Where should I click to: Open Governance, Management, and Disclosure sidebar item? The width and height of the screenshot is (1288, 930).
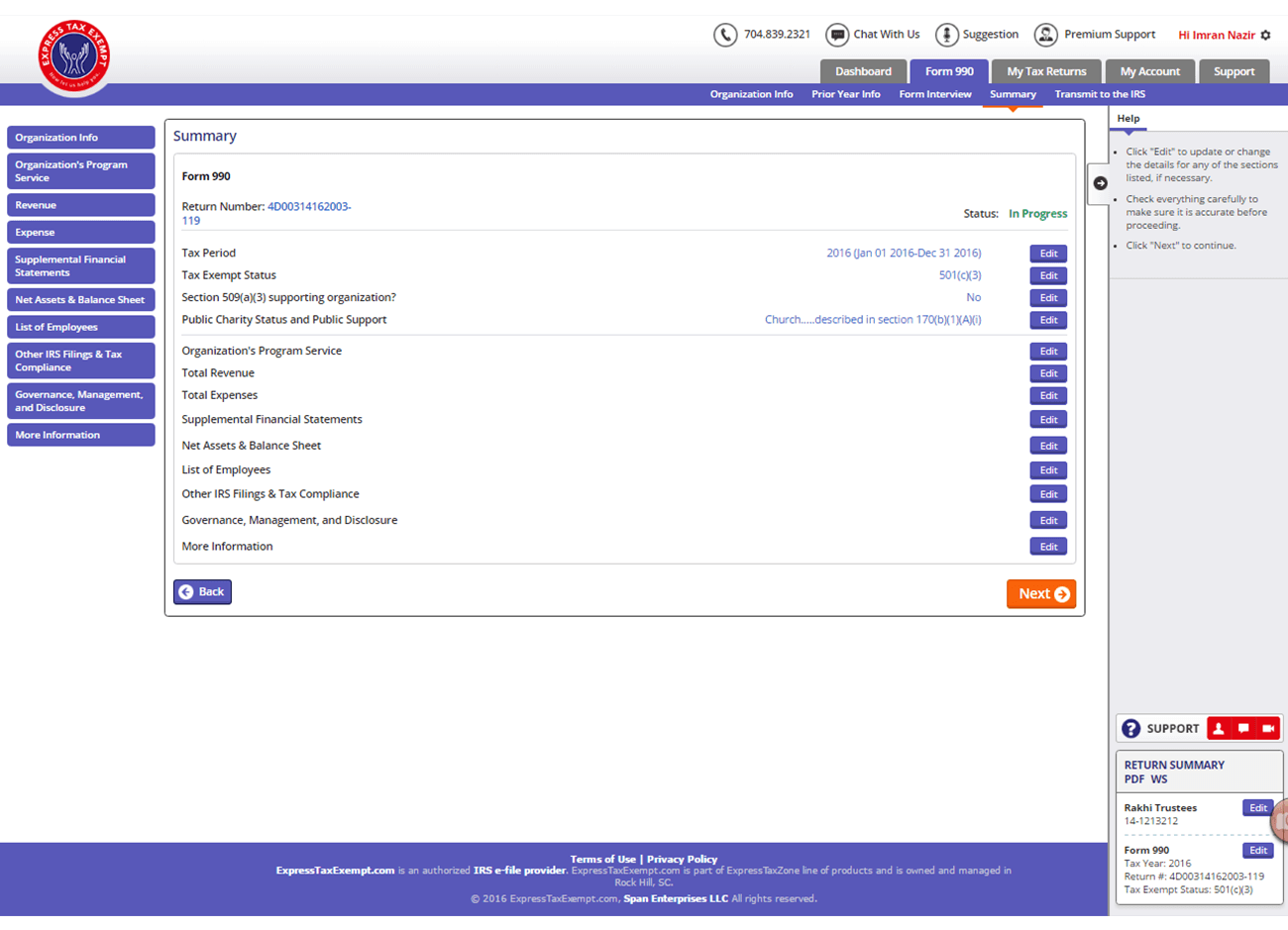[81, 401]
